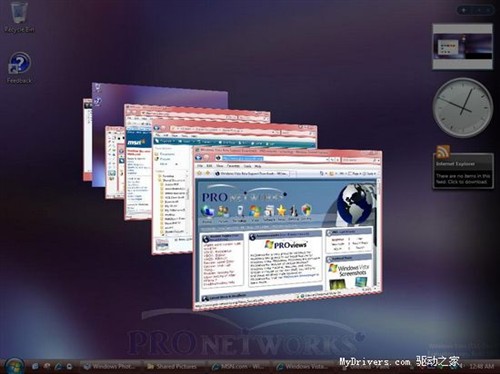The image size is (500, 374).
Task: Open the View menu in front IE window
Action: (x=220, y=166)
